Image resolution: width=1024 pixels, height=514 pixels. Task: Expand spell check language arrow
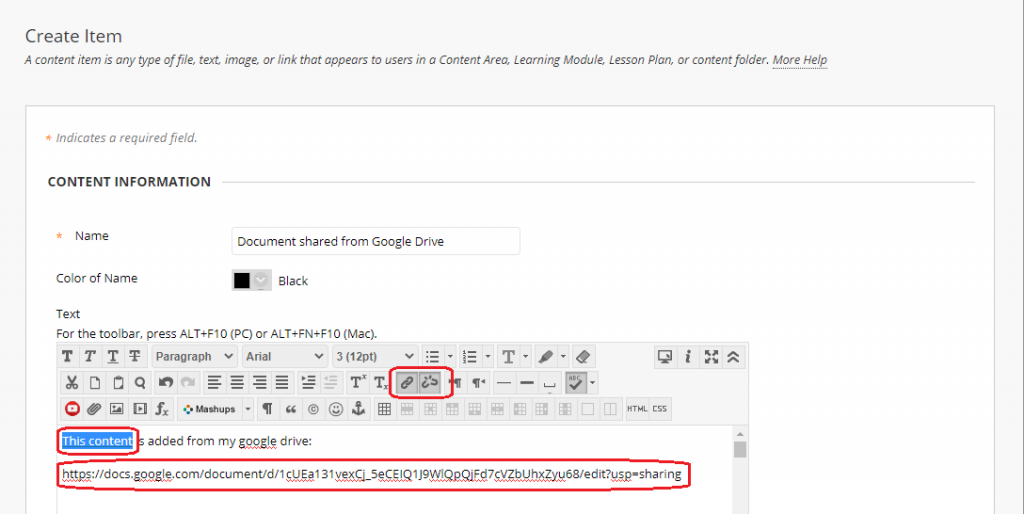coord(592,383)
